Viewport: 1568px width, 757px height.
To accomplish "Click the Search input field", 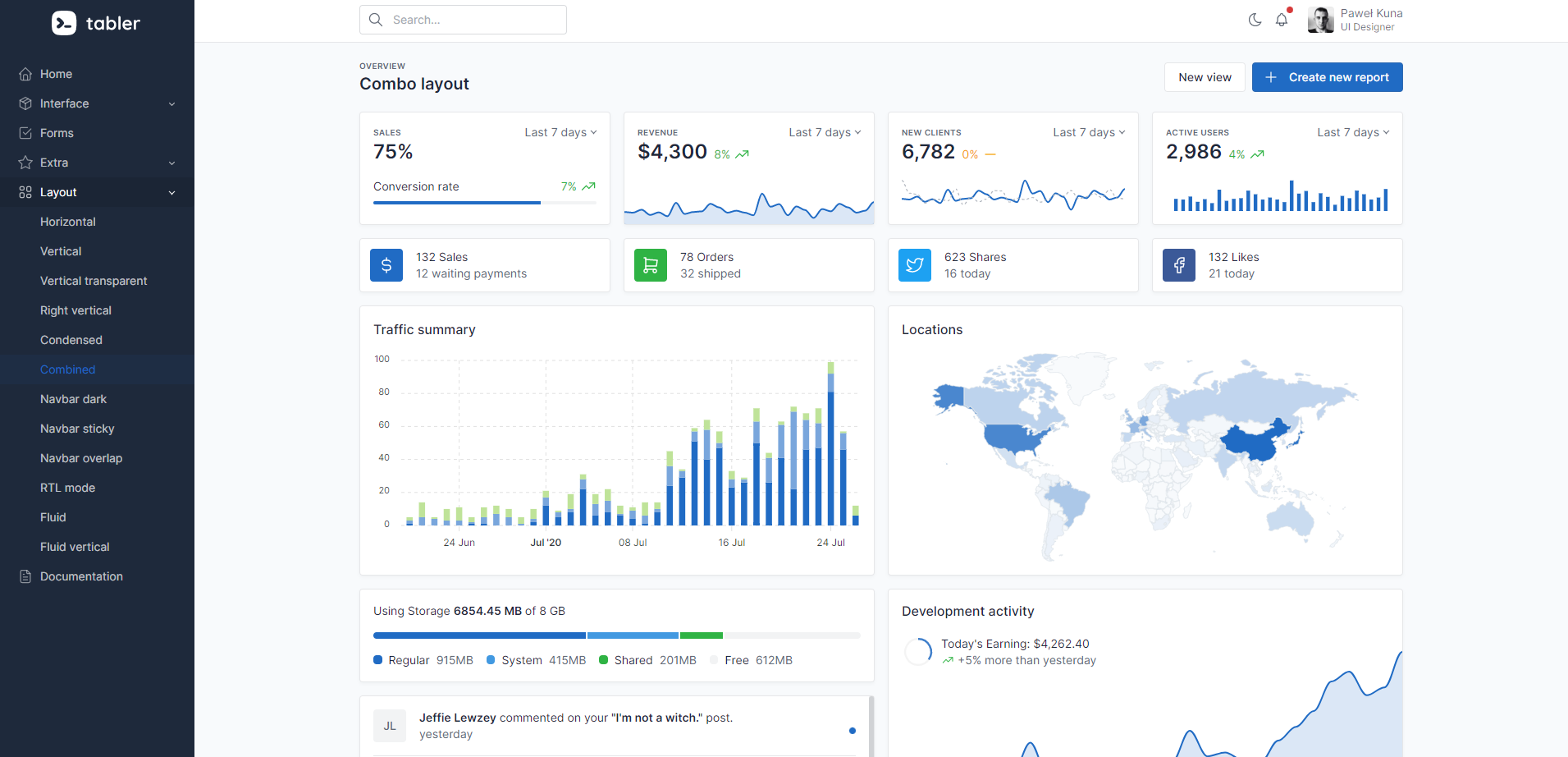I will (x=463, y=20).
